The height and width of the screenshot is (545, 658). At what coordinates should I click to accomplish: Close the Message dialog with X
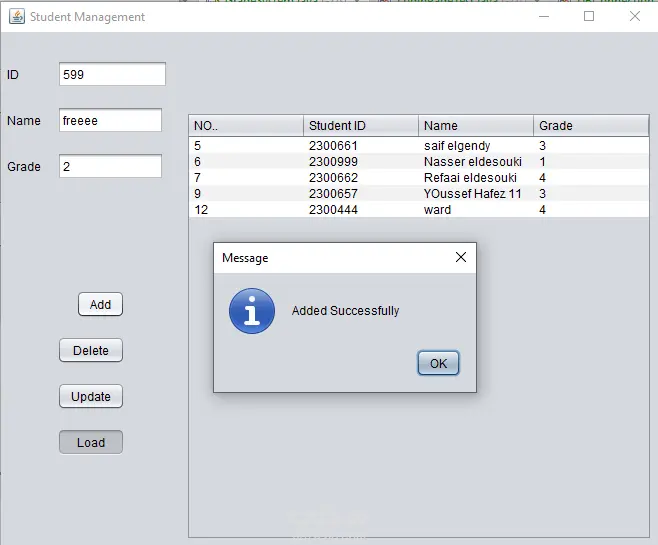[461, 257]
